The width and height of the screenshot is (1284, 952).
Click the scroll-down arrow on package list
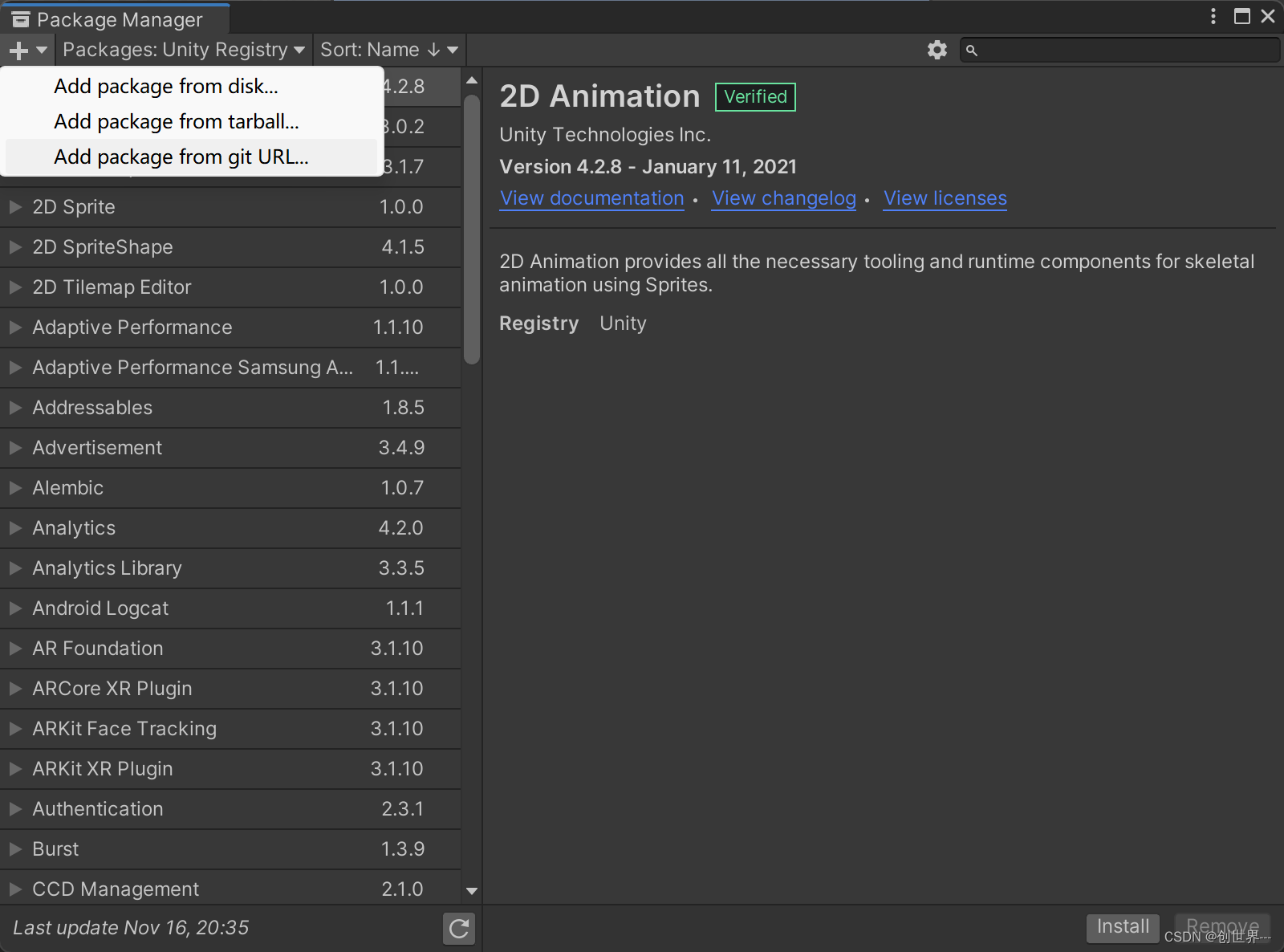471,891
